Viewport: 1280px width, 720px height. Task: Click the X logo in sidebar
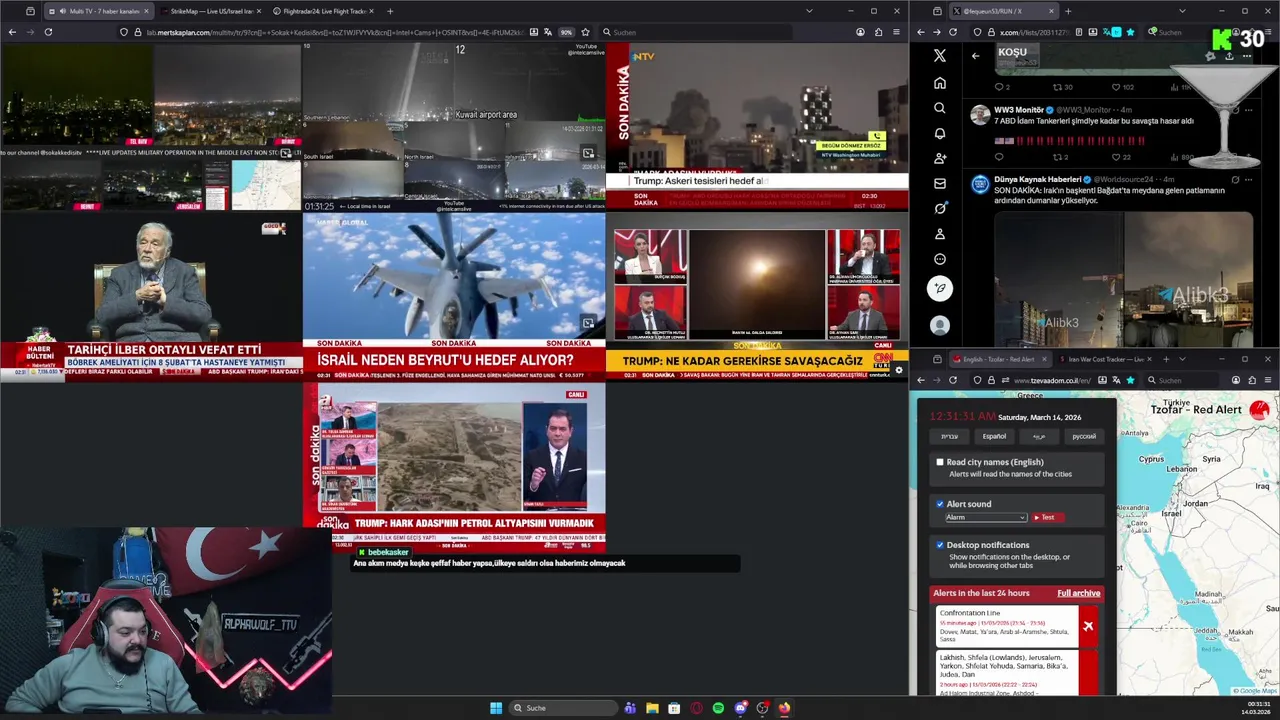pos(939,56)
